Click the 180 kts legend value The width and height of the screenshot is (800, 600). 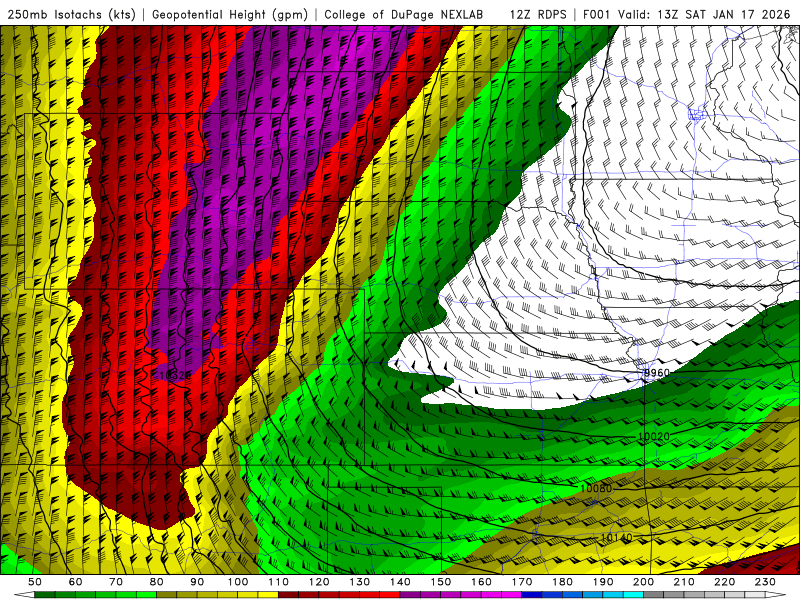click(562, 582)
